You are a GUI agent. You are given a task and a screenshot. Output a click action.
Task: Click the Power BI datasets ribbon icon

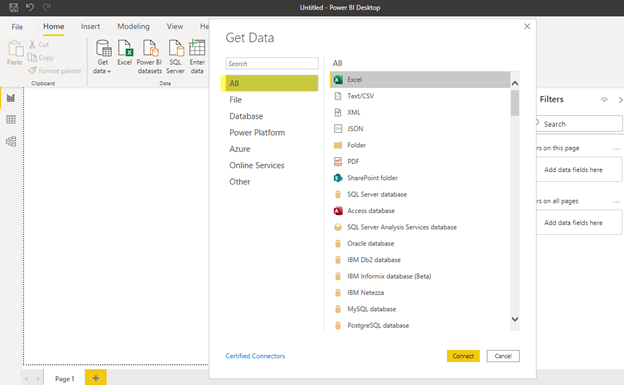pos(149,57)
